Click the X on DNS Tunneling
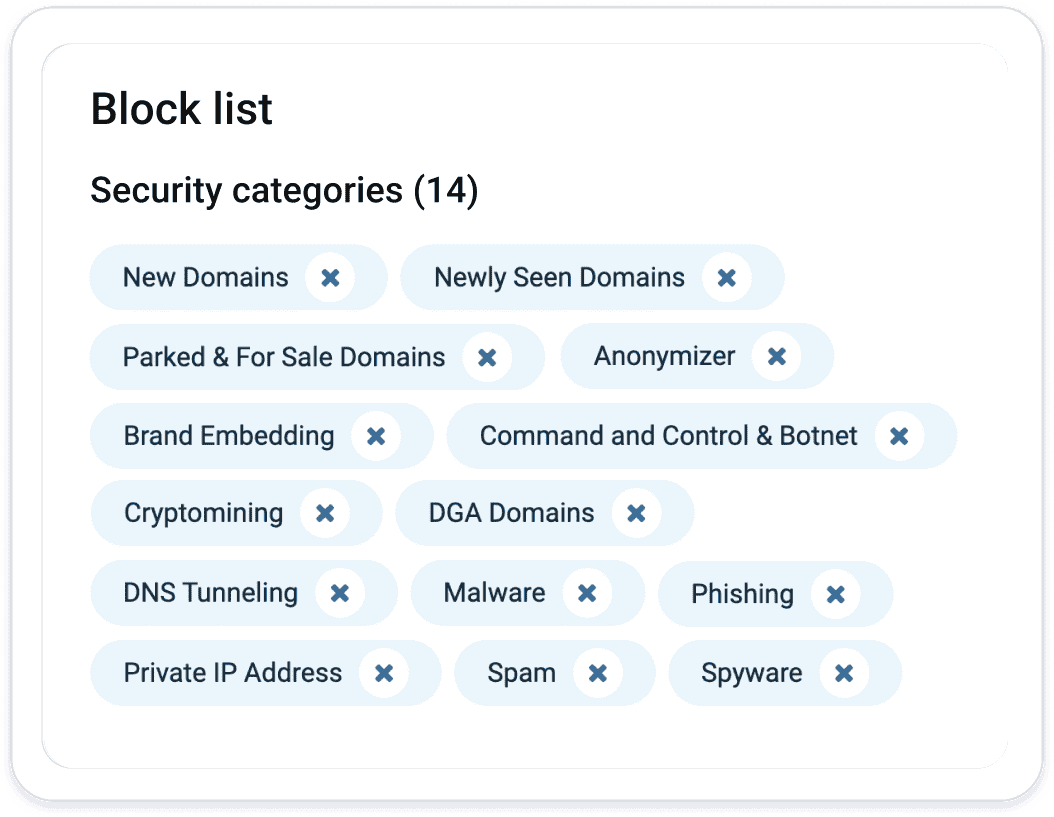 click(339, 592)
